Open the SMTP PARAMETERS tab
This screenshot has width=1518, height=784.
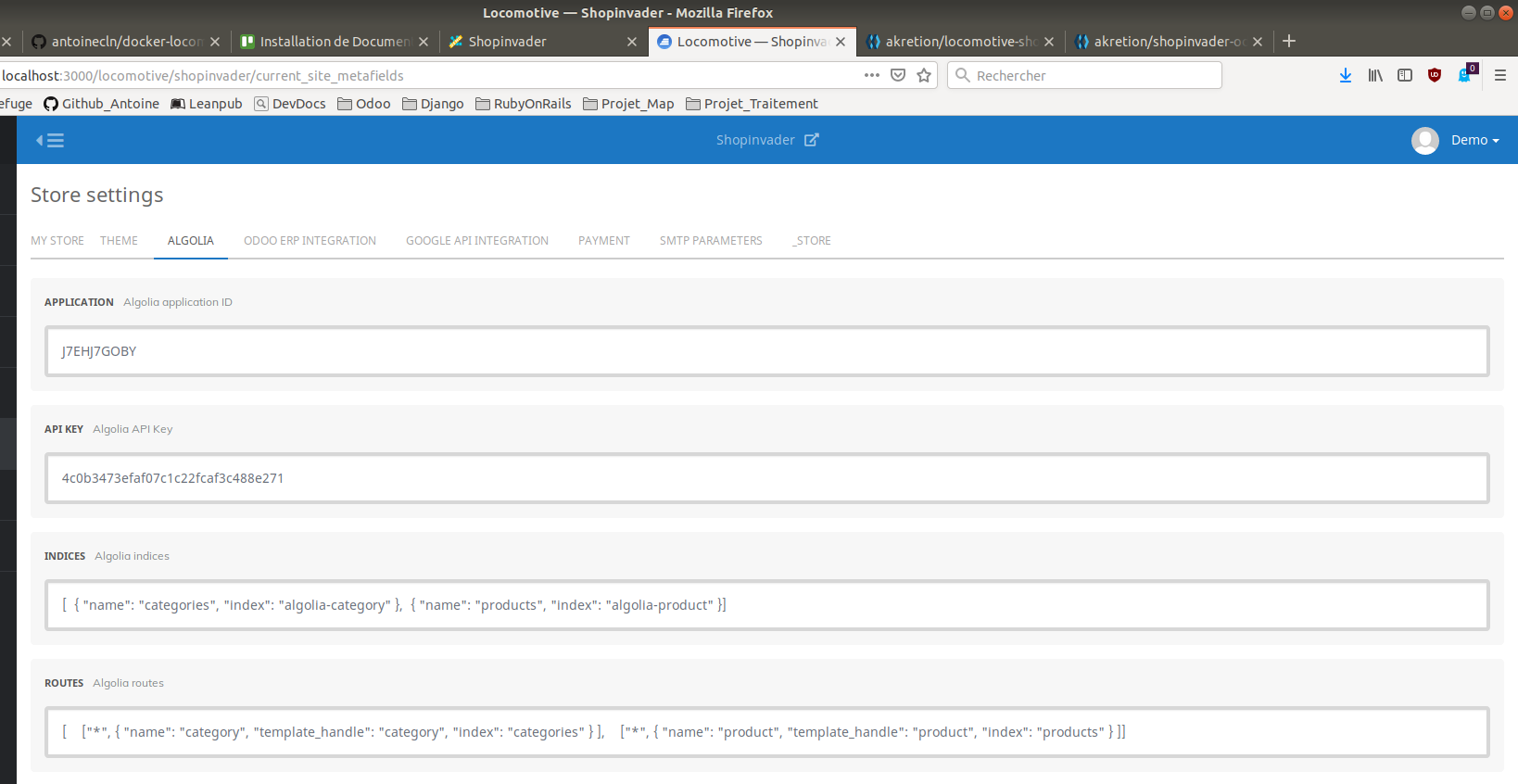tap(711, 240)
